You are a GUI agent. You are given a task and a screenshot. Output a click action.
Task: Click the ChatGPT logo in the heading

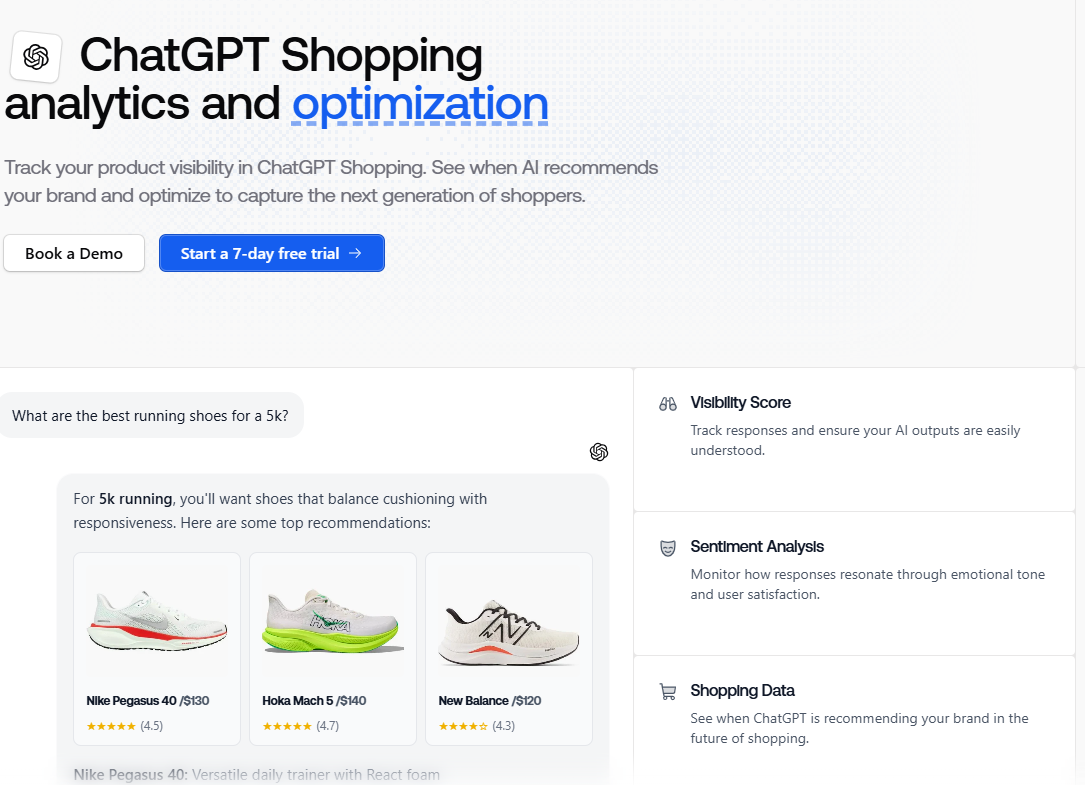point(36,56)
